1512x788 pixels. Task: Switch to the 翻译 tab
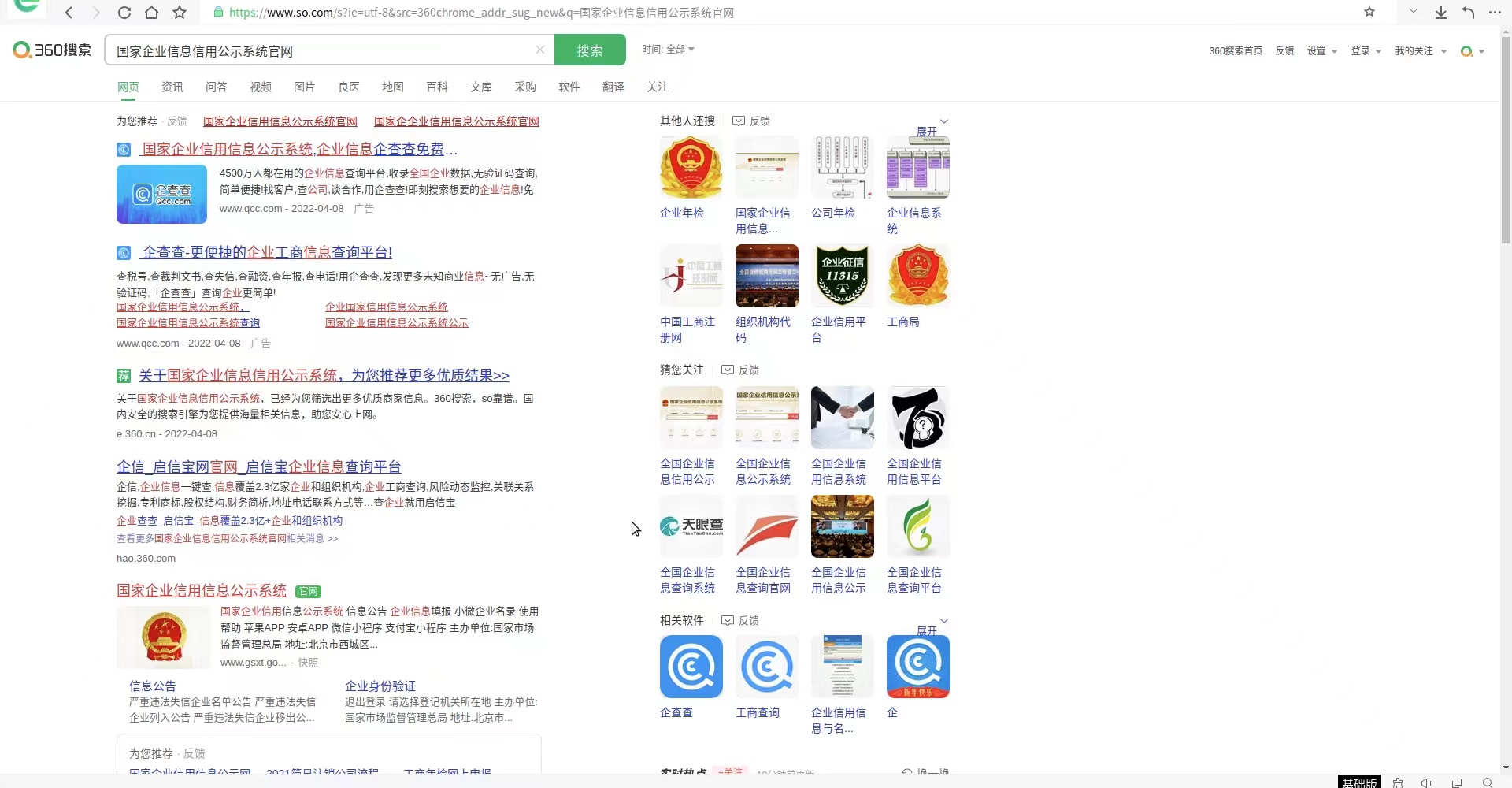(x=613, y=87)
